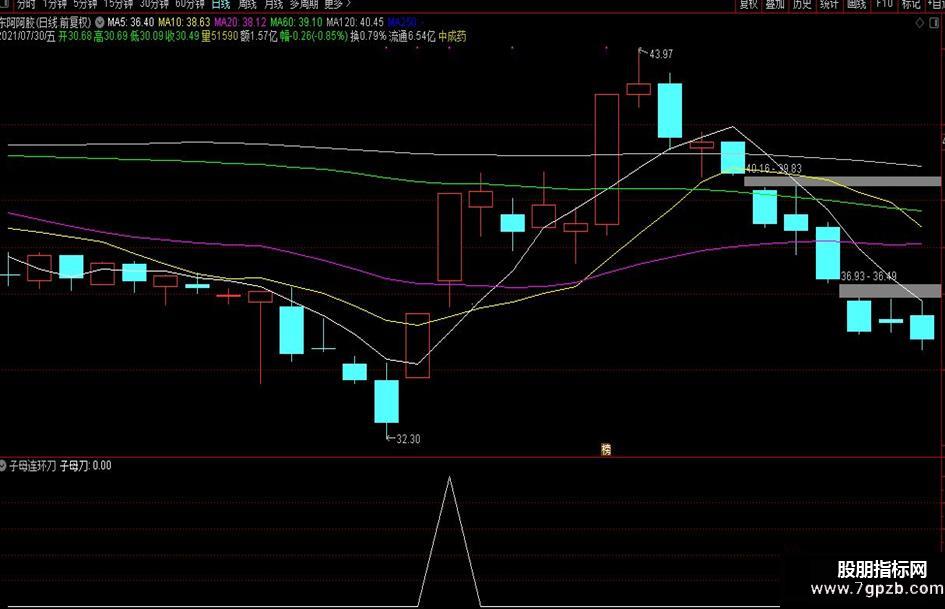The height and width of the screenshot is (609, 945).
Task: Select the 1分钟 period tab
Action: tap(55, 4)
